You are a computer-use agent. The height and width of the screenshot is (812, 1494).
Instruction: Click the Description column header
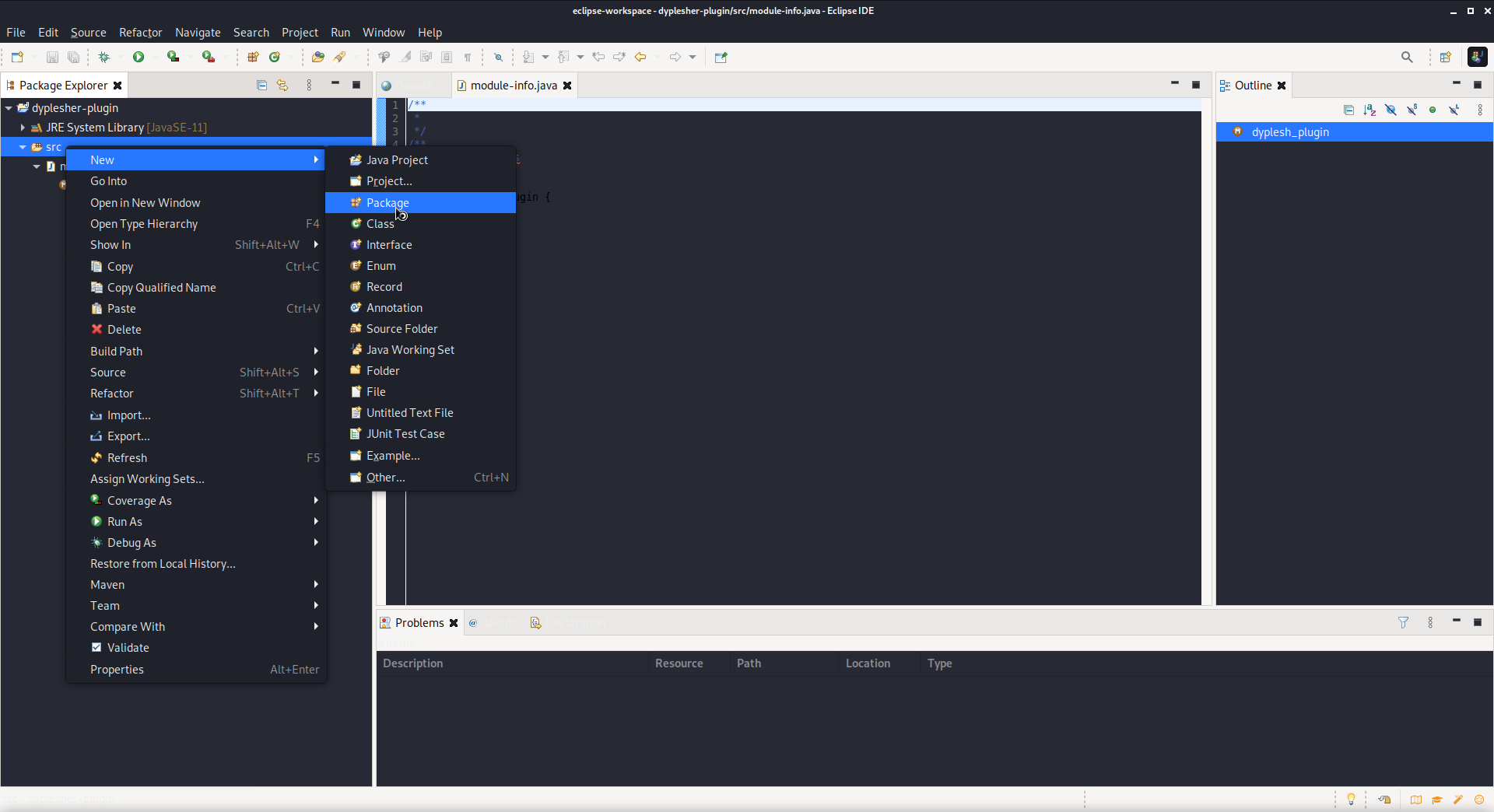tap(513, 663)
